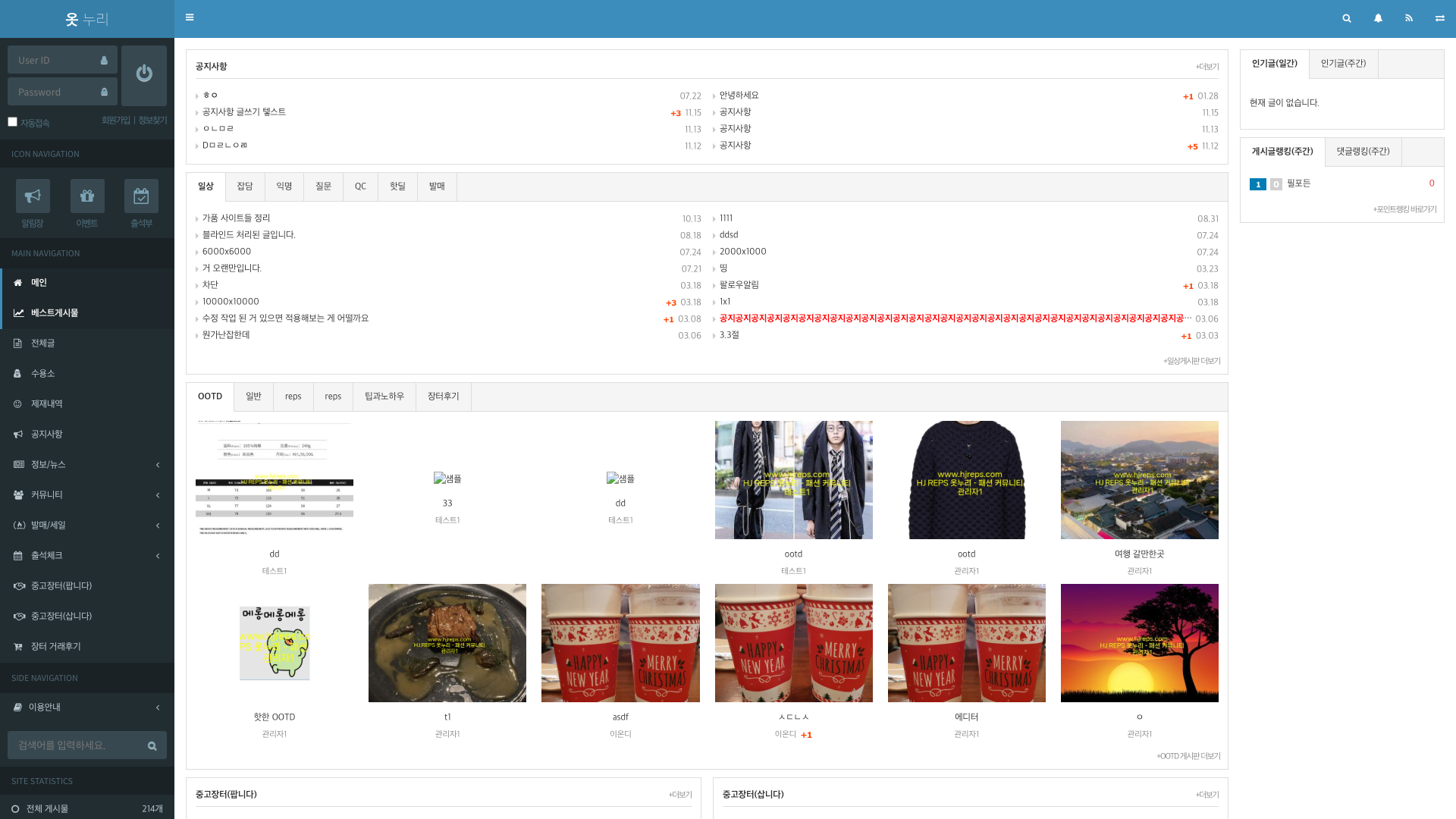Switch to the 핫딜 board tab

(x=397, y=187)
